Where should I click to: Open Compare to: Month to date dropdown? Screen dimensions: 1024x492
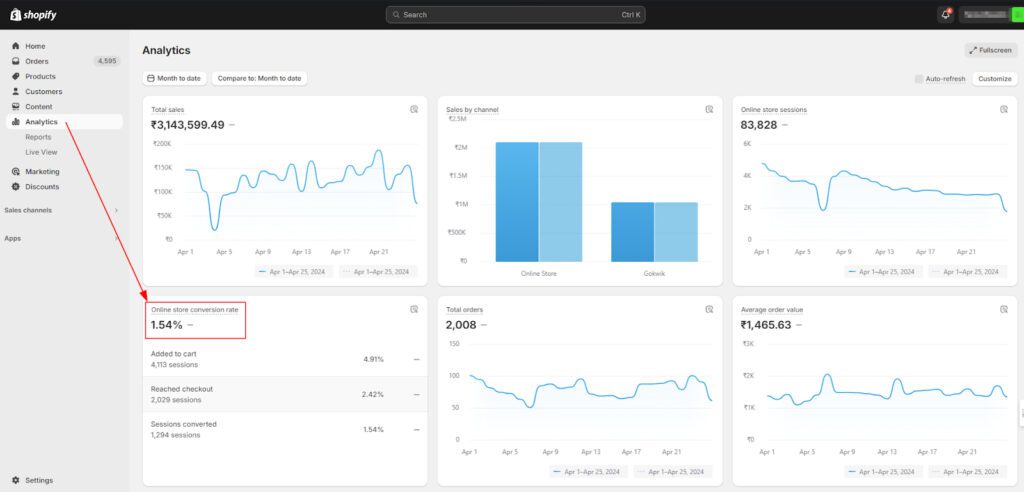click(259, 78)
